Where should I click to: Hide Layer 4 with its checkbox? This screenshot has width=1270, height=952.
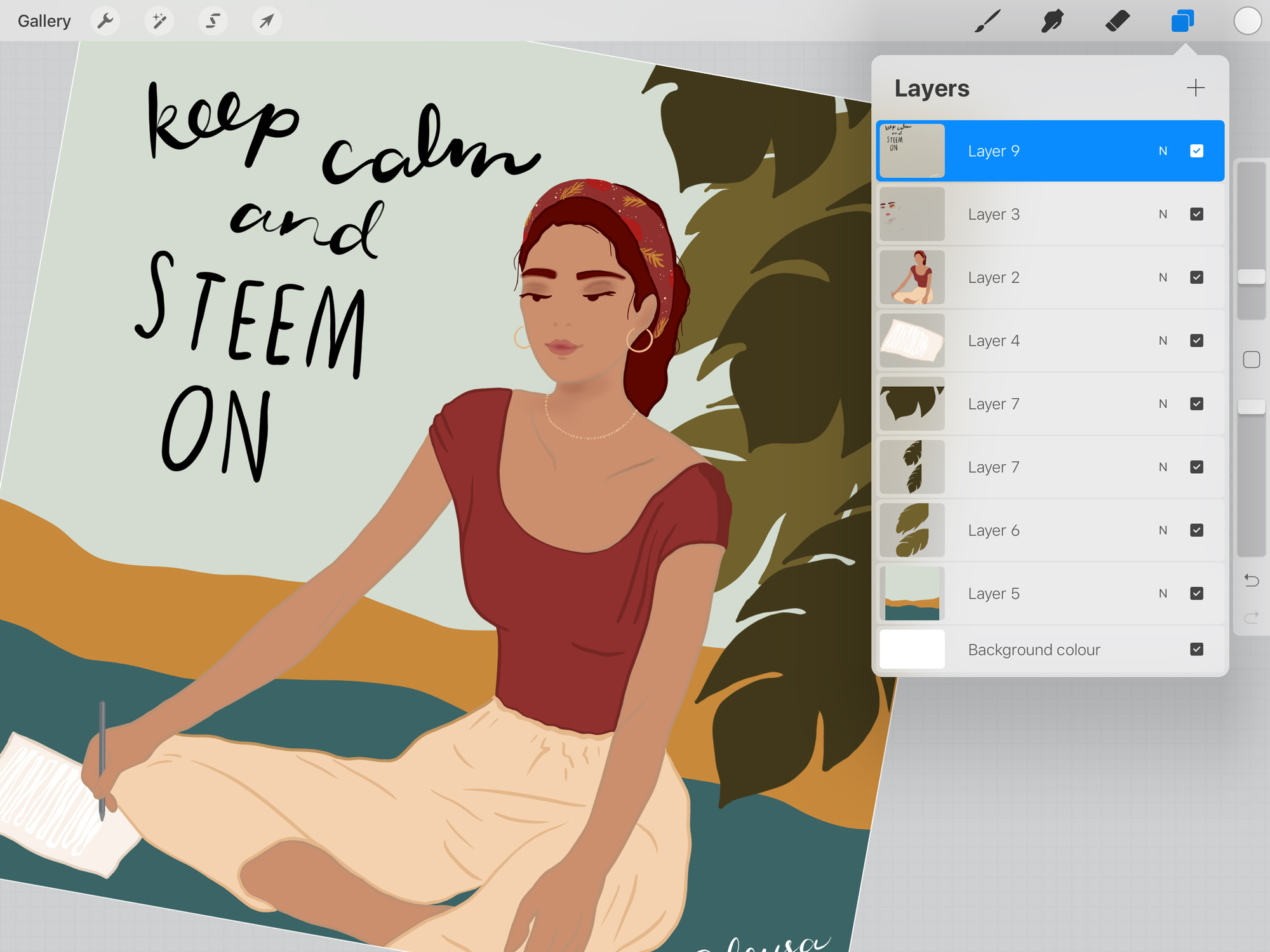click(x=1196, y=340)
